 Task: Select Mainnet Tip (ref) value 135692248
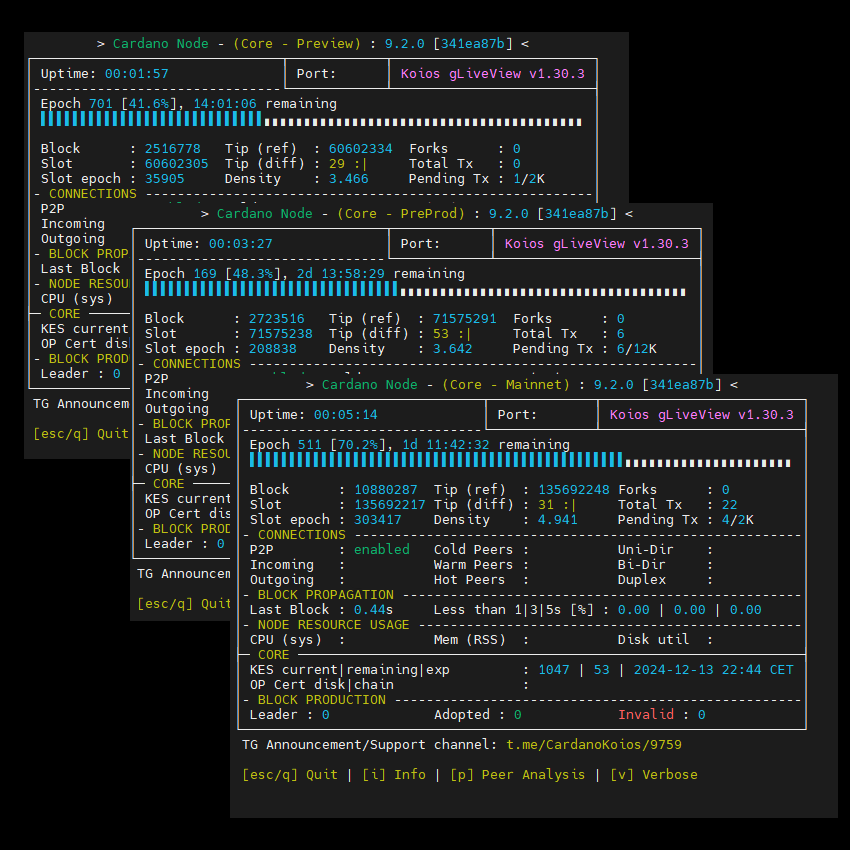(x=574, y=490)
